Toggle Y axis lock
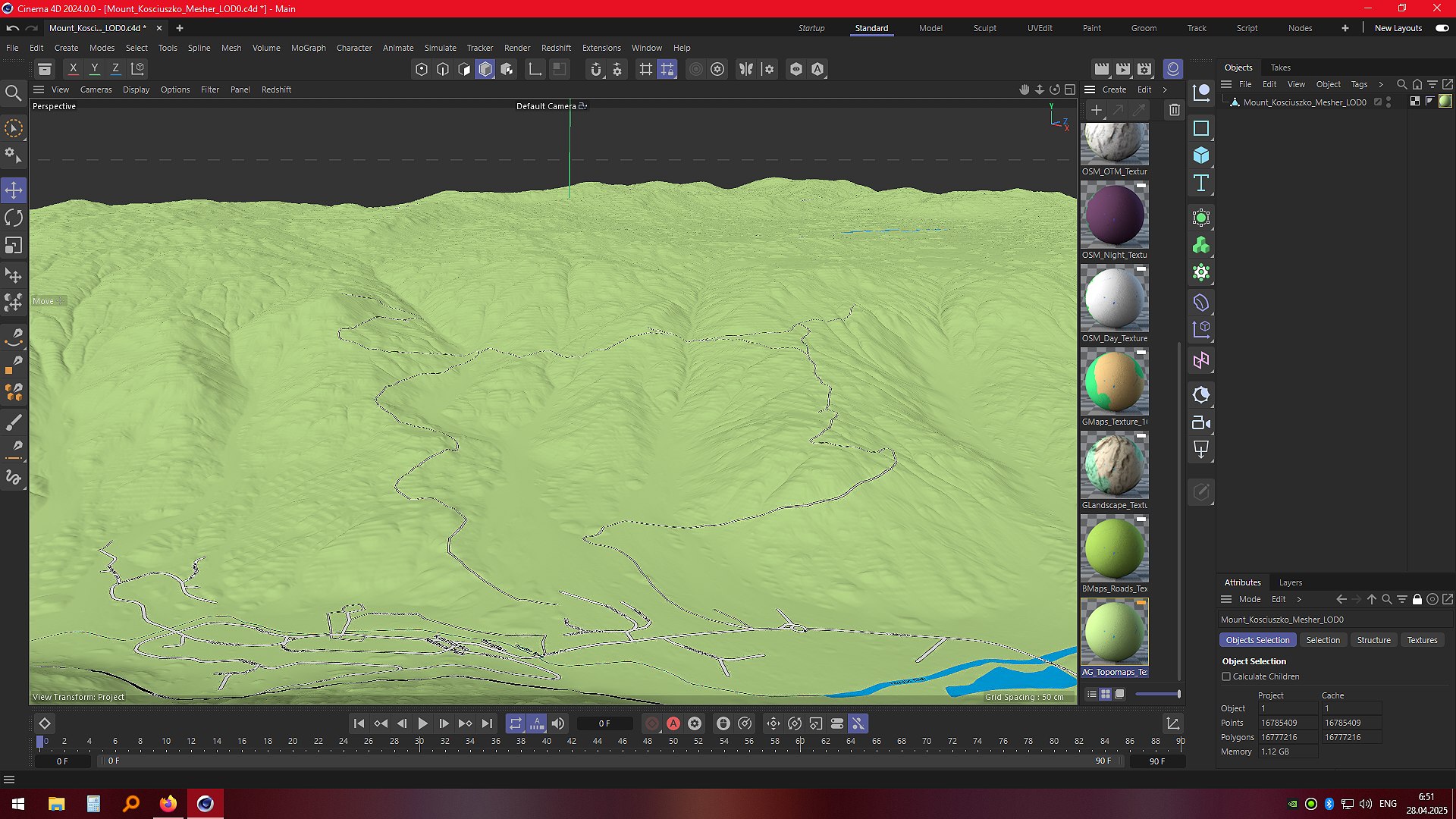The width and height of the screenshot is (1456, 819). [95, 69]
